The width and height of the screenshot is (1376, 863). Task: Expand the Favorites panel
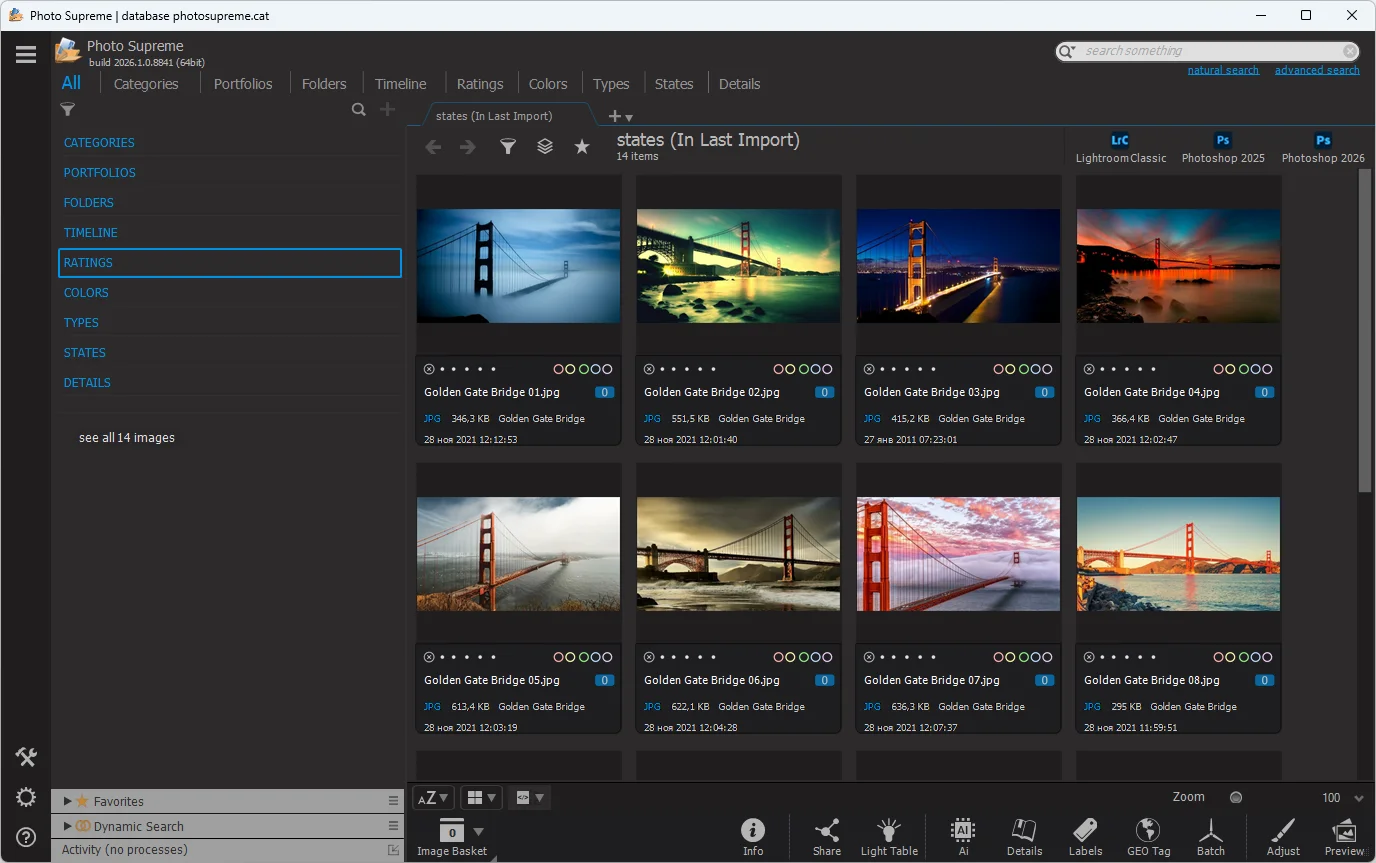point(68,801)
